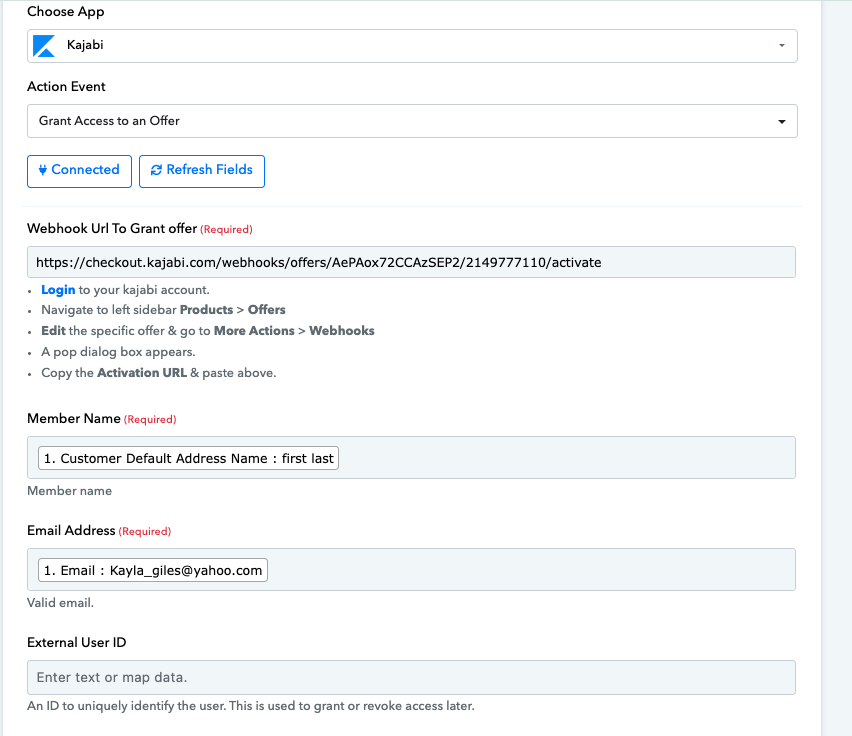Click the Member Name mapped data tag
This screenshot has width=852, height=736.
pyautogui.click(x=189, y=458)
